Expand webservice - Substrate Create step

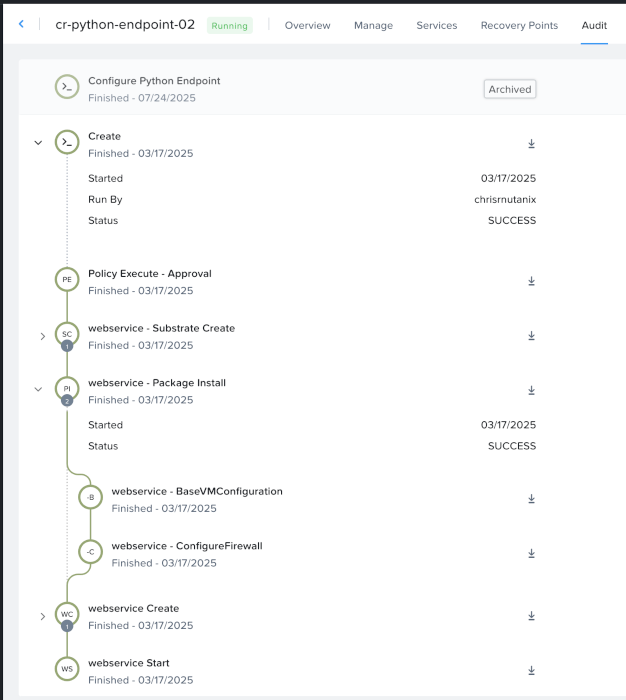(42, 336)
